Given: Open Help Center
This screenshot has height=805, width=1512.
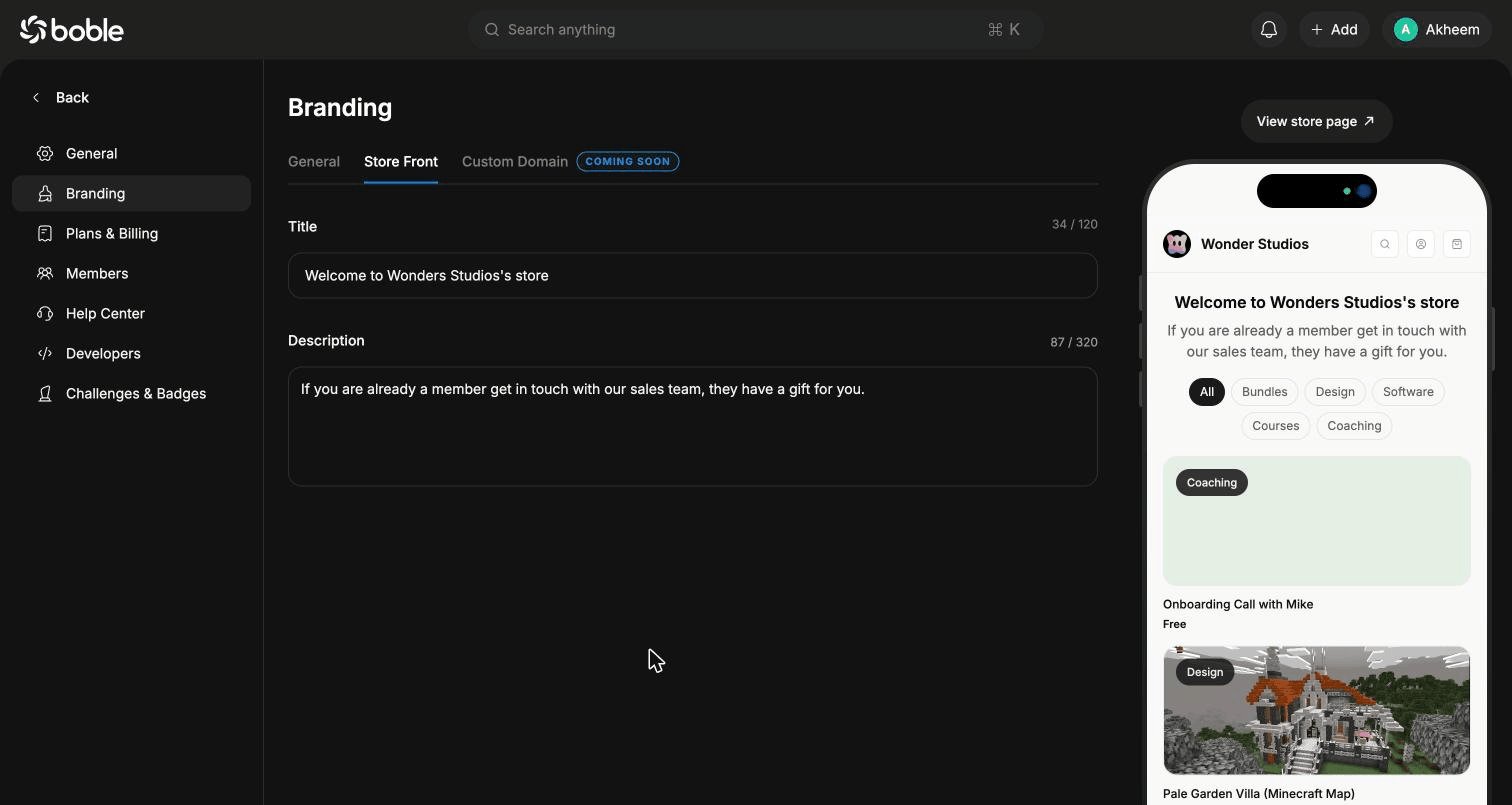Looking at the screenshot, I should (131, 313).
